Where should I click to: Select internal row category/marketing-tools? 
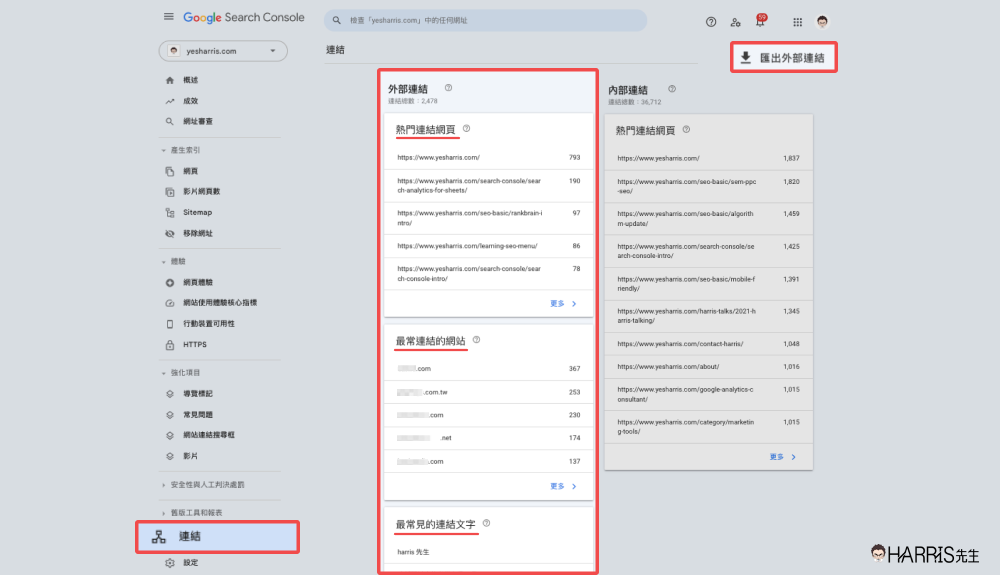[x=709, y=427]
